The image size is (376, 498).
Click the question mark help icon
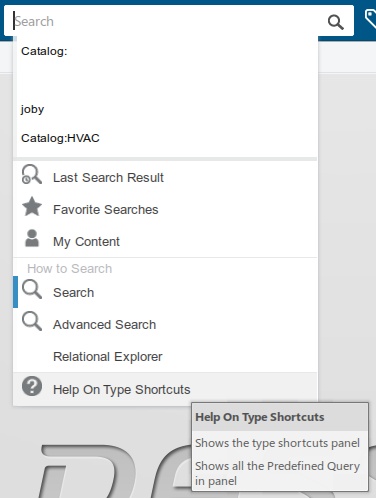click(x=32, y=386)
